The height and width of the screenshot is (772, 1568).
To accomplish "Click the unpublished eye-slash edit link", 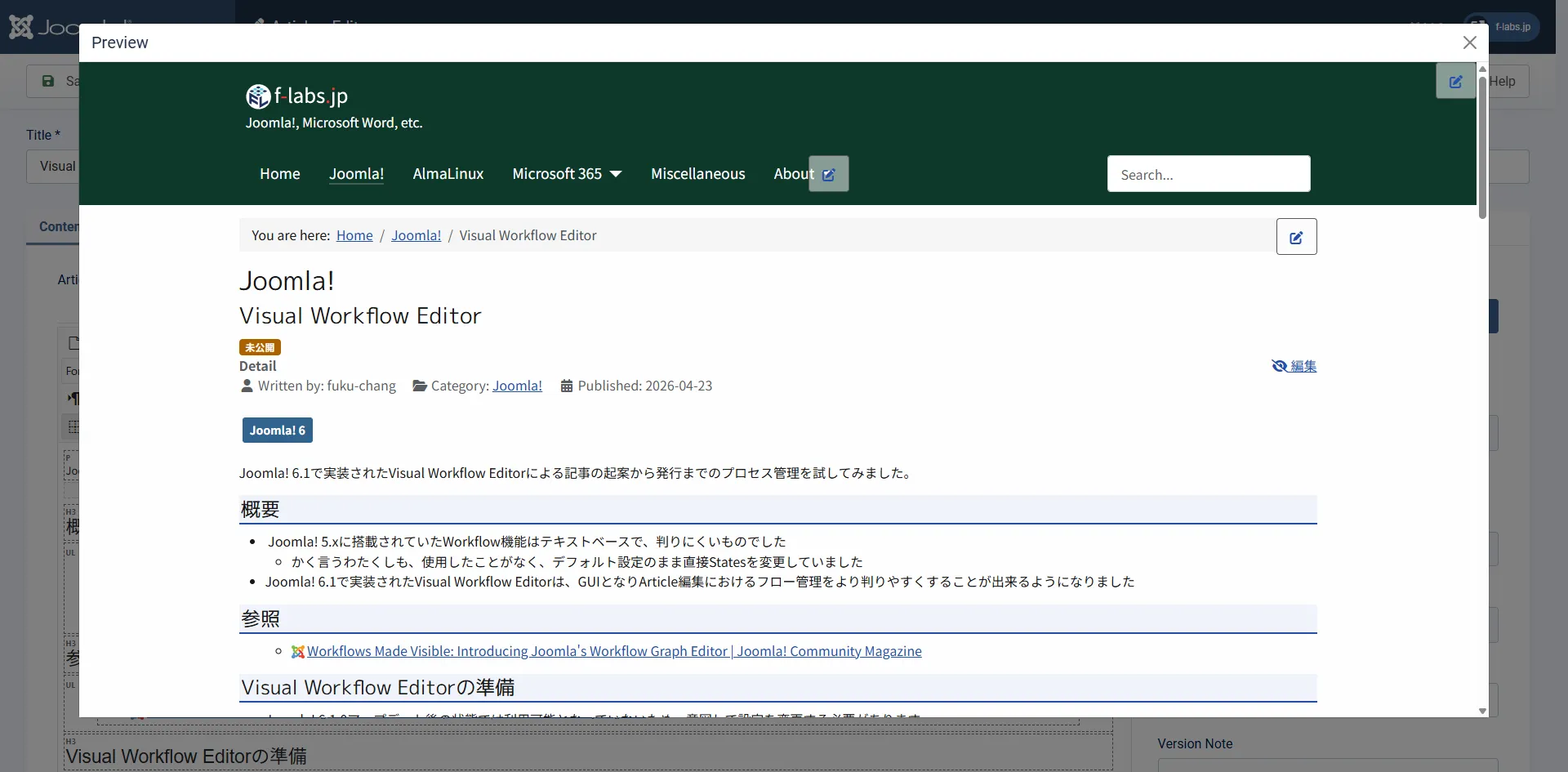I will click(x=1294, y=366).
